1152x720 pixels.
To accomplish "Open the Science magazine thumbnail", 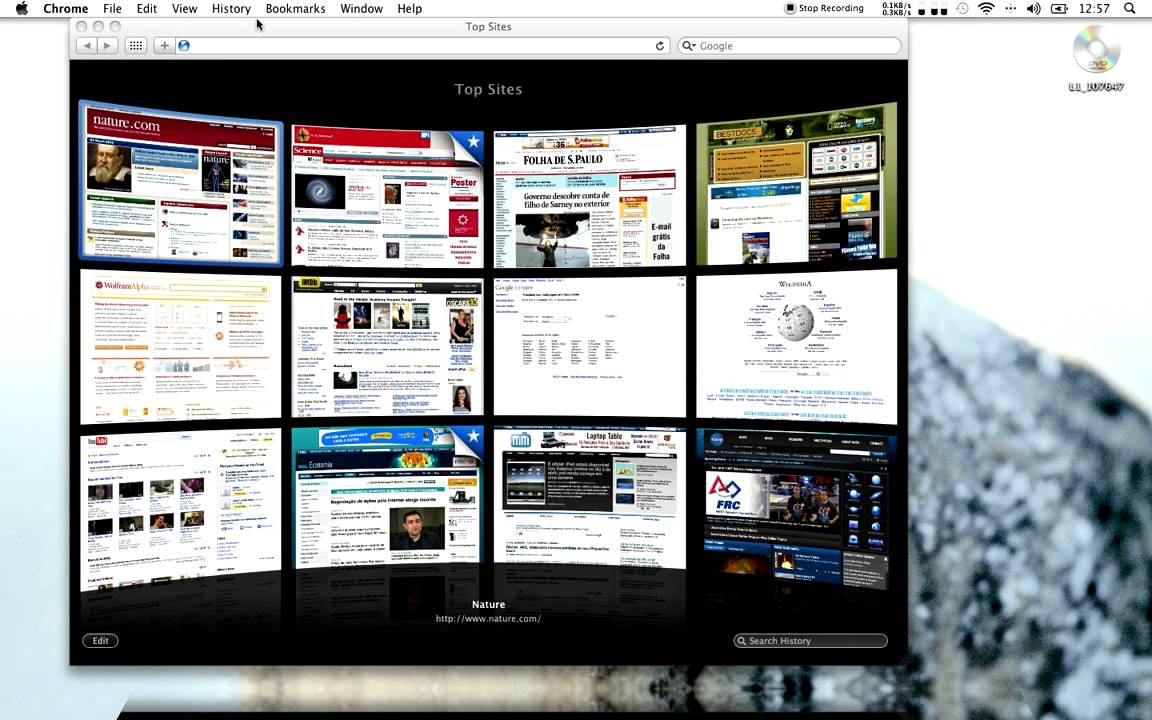I will pos(387,196).
